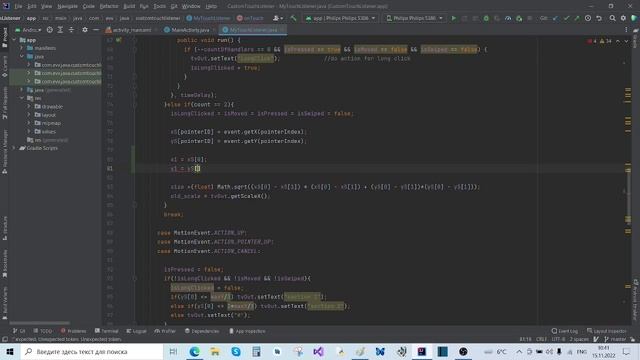640x360 pixels.
Task: Expand the drawable folder
Action: pos(29,107)
